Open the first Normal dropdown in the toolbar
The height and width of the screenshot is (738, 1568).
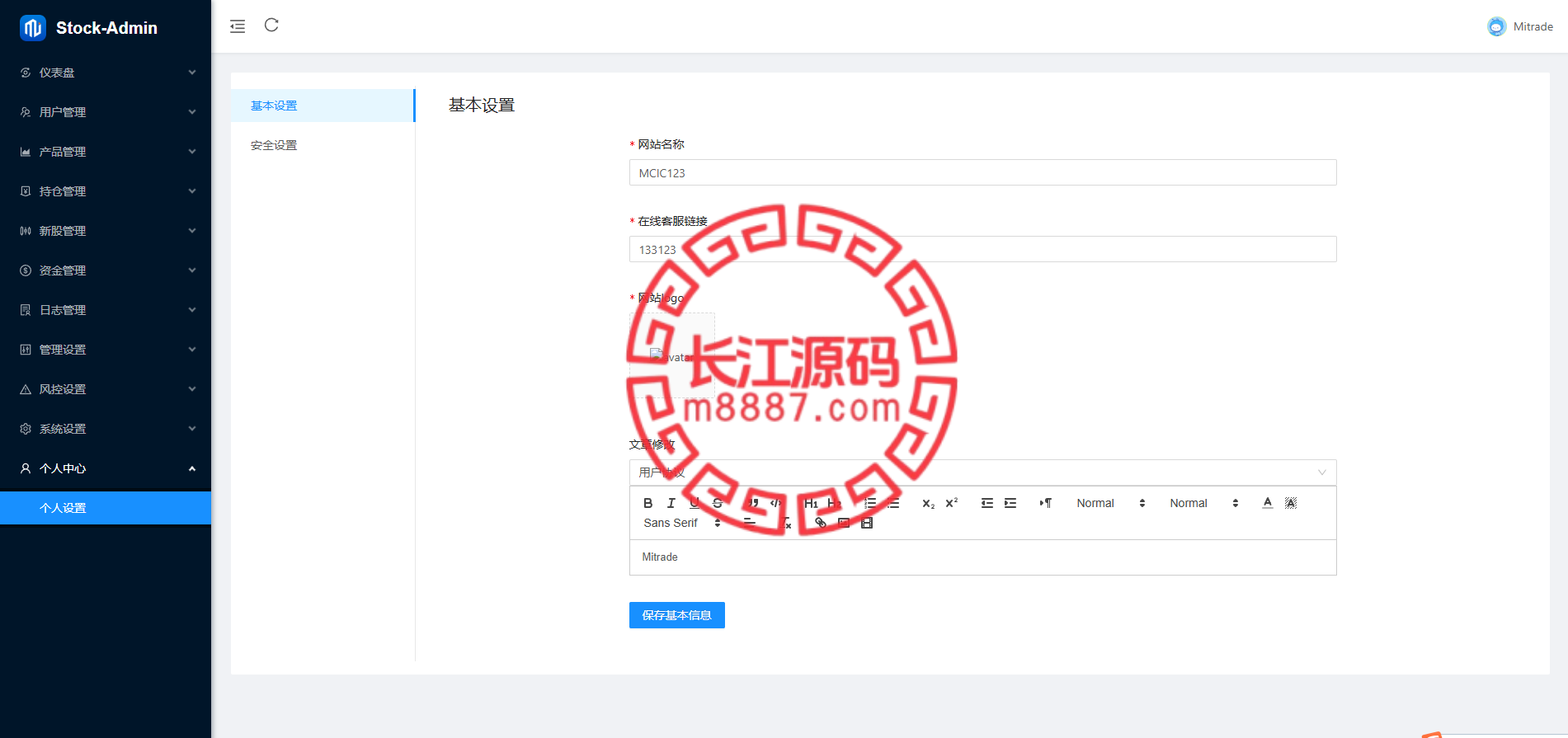tap(1111, 503)
